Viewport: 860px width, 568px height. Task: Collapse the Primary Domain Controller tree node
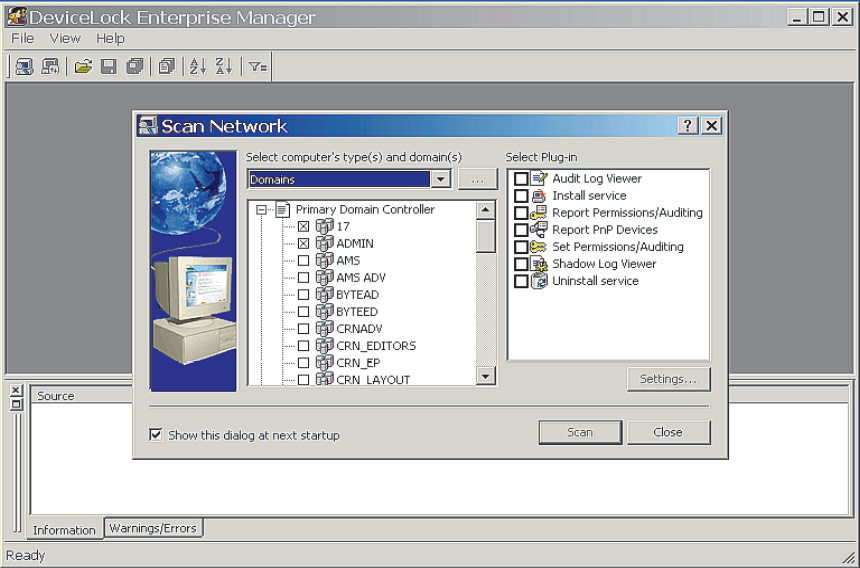(262, 210)
